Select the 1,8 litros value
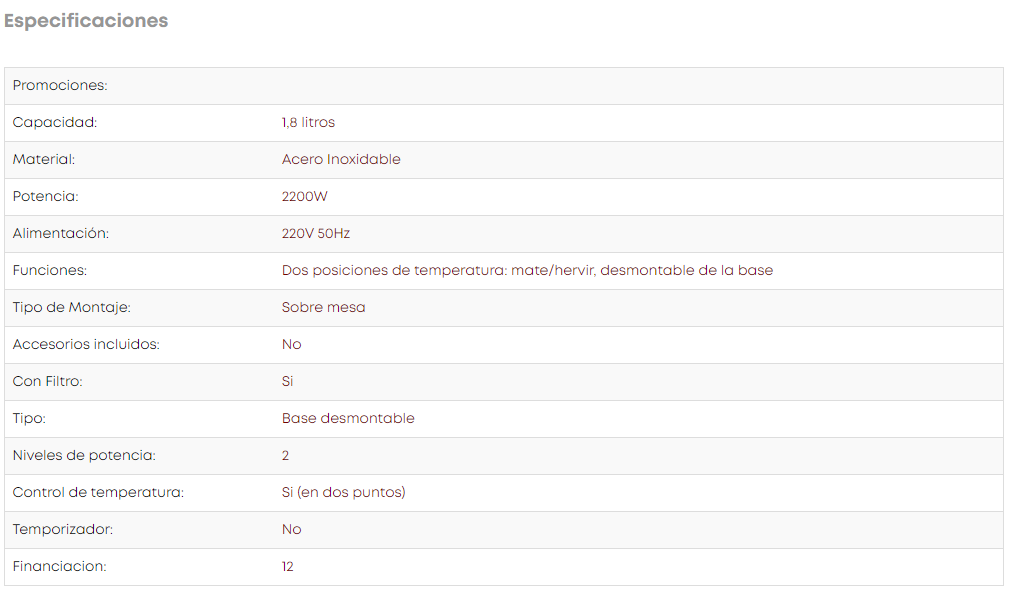The width and height of the screenshot is (1013, 600). coord(308,122)
